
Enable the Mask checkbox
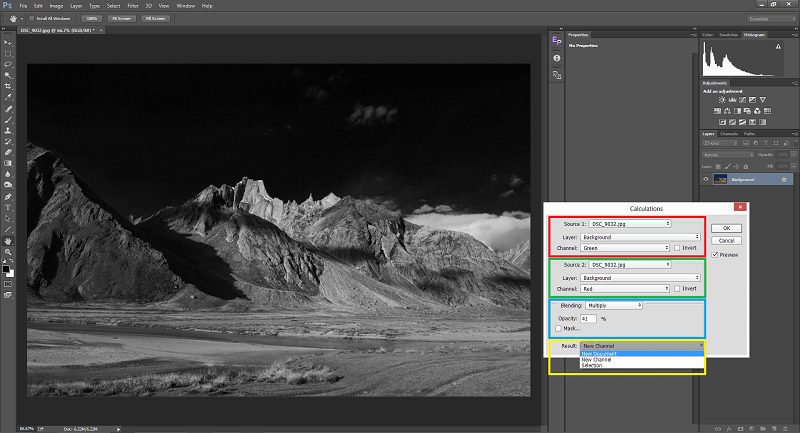(558, 328)
